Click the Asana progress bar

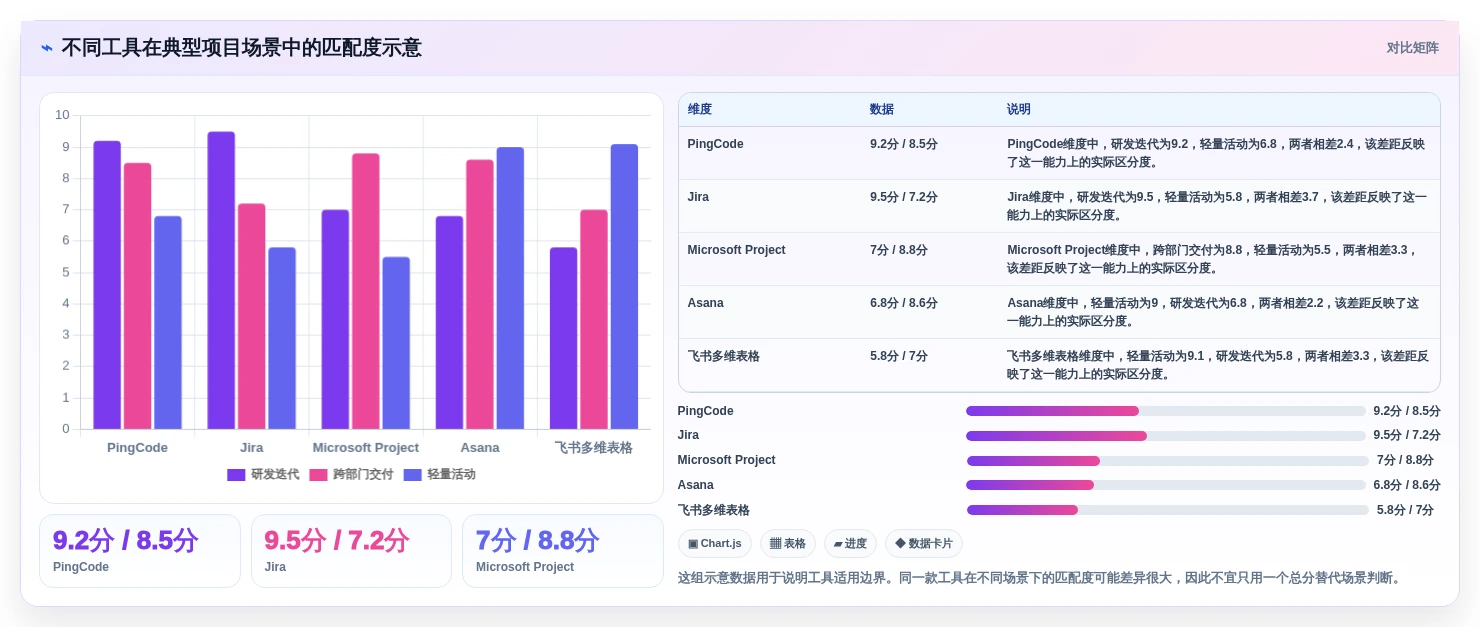1166,485
